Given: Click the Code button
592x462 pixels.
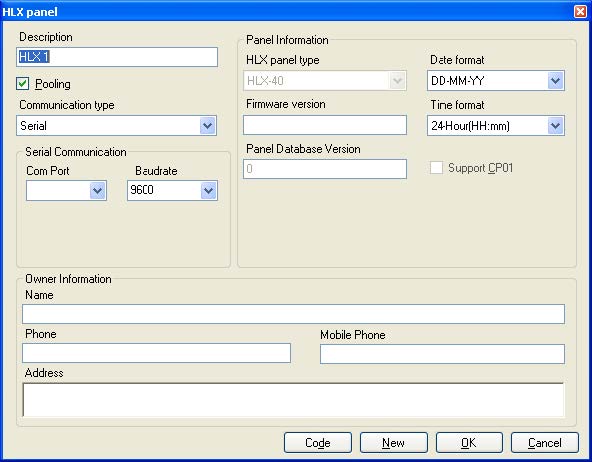Looking at the screenshot, I should coord(318,442).
